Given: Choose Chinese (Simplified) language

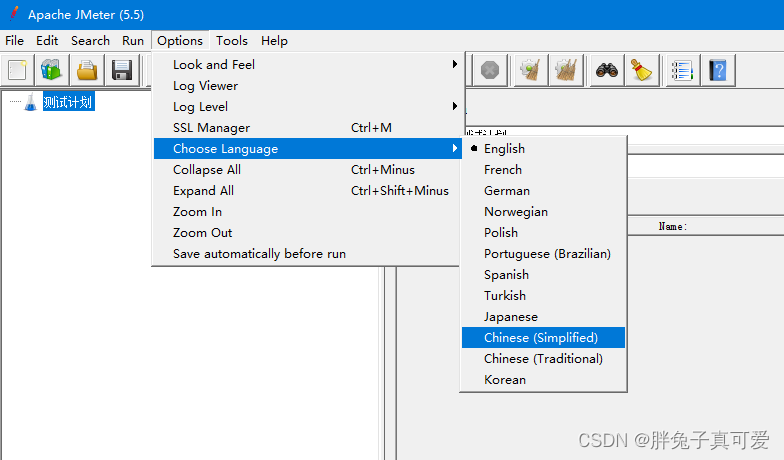Looking at the screenshot, I should 543,338.
